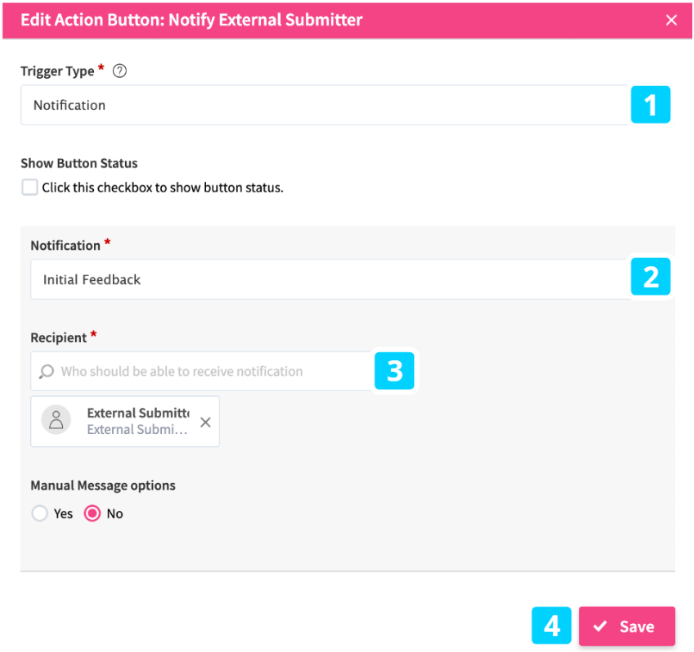
Task: Click the Manual Message options heading
Action: 103,485
